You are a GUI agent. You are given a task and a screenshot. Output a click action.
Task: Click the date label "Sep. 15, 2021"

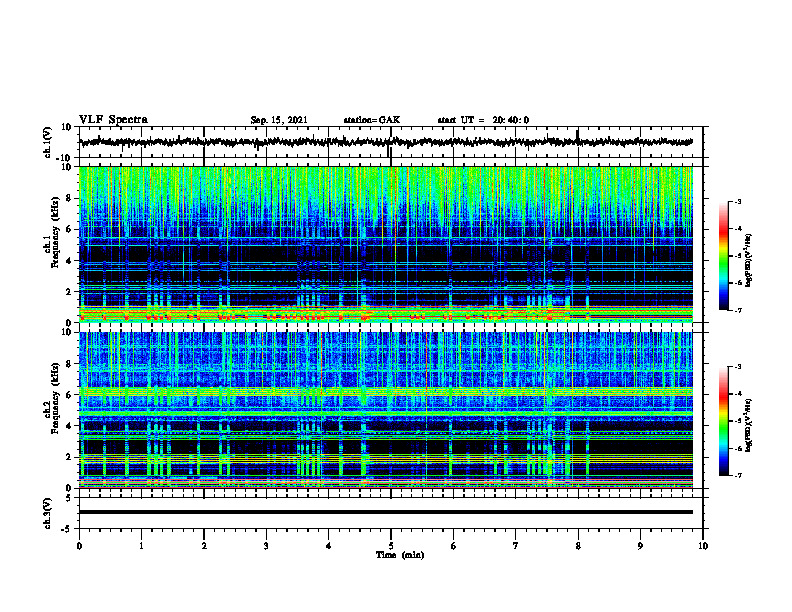(279, 120)
